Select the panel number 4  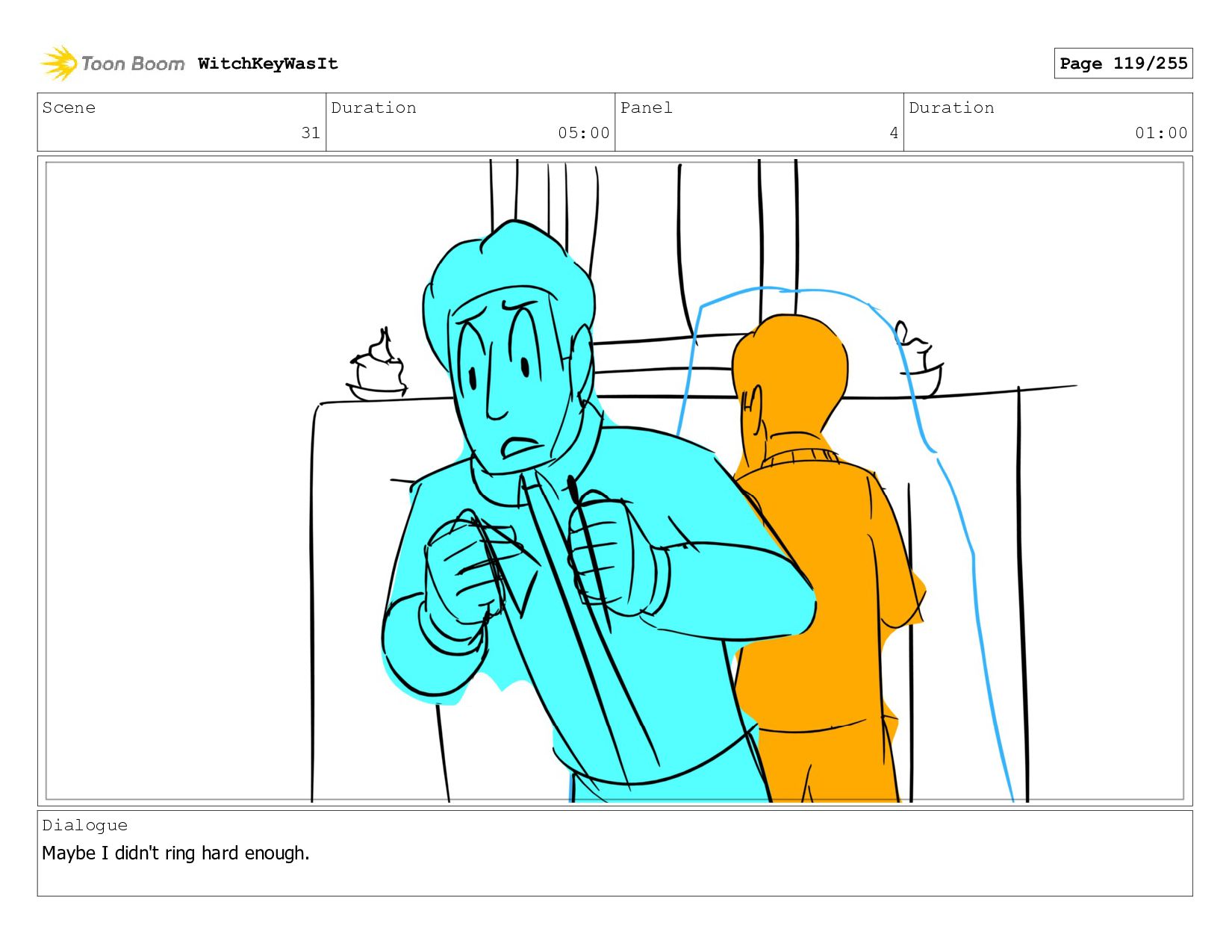894,133
